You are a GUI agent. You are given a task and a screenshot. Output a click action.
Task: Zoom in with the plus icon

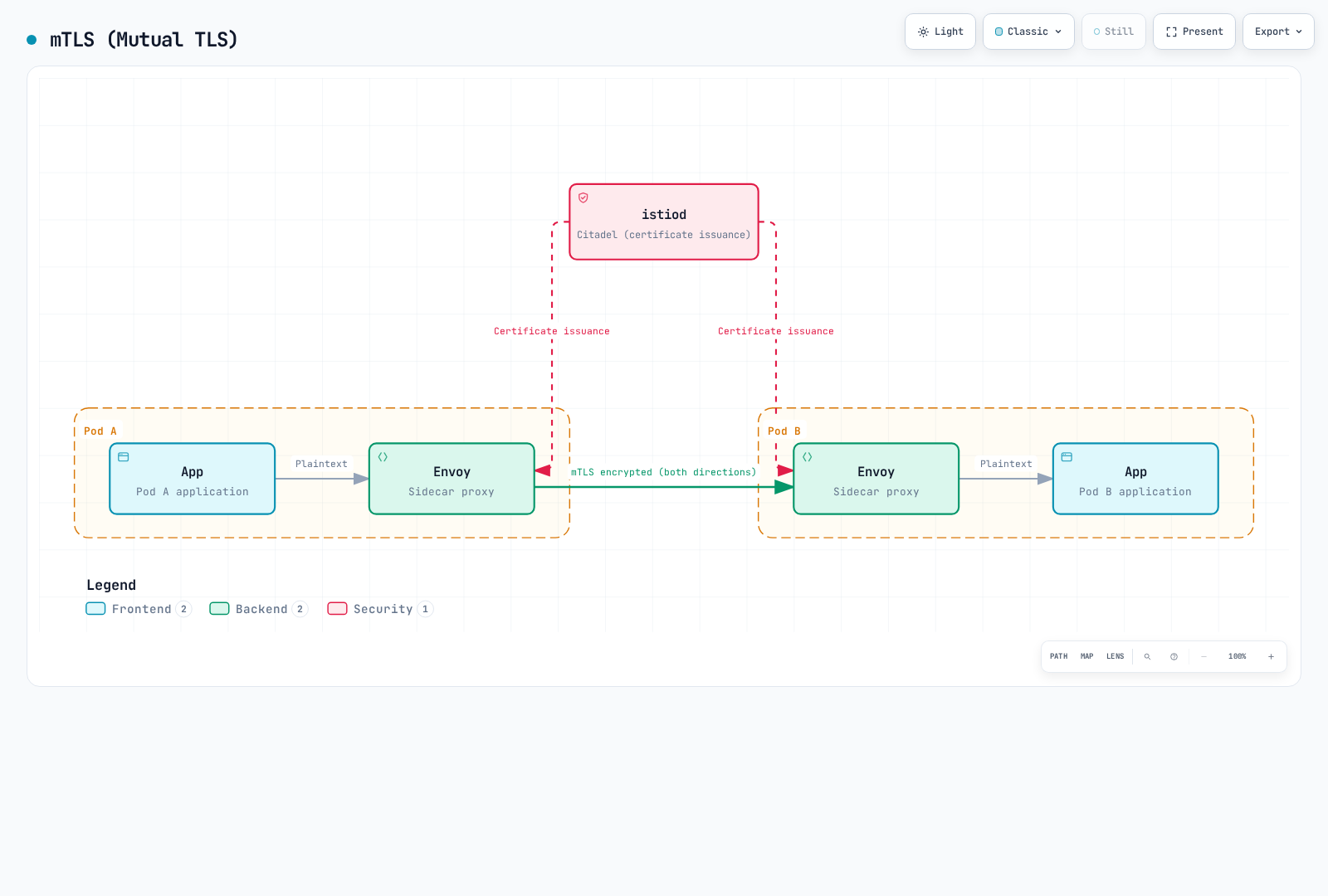(x=1271, y=656)
